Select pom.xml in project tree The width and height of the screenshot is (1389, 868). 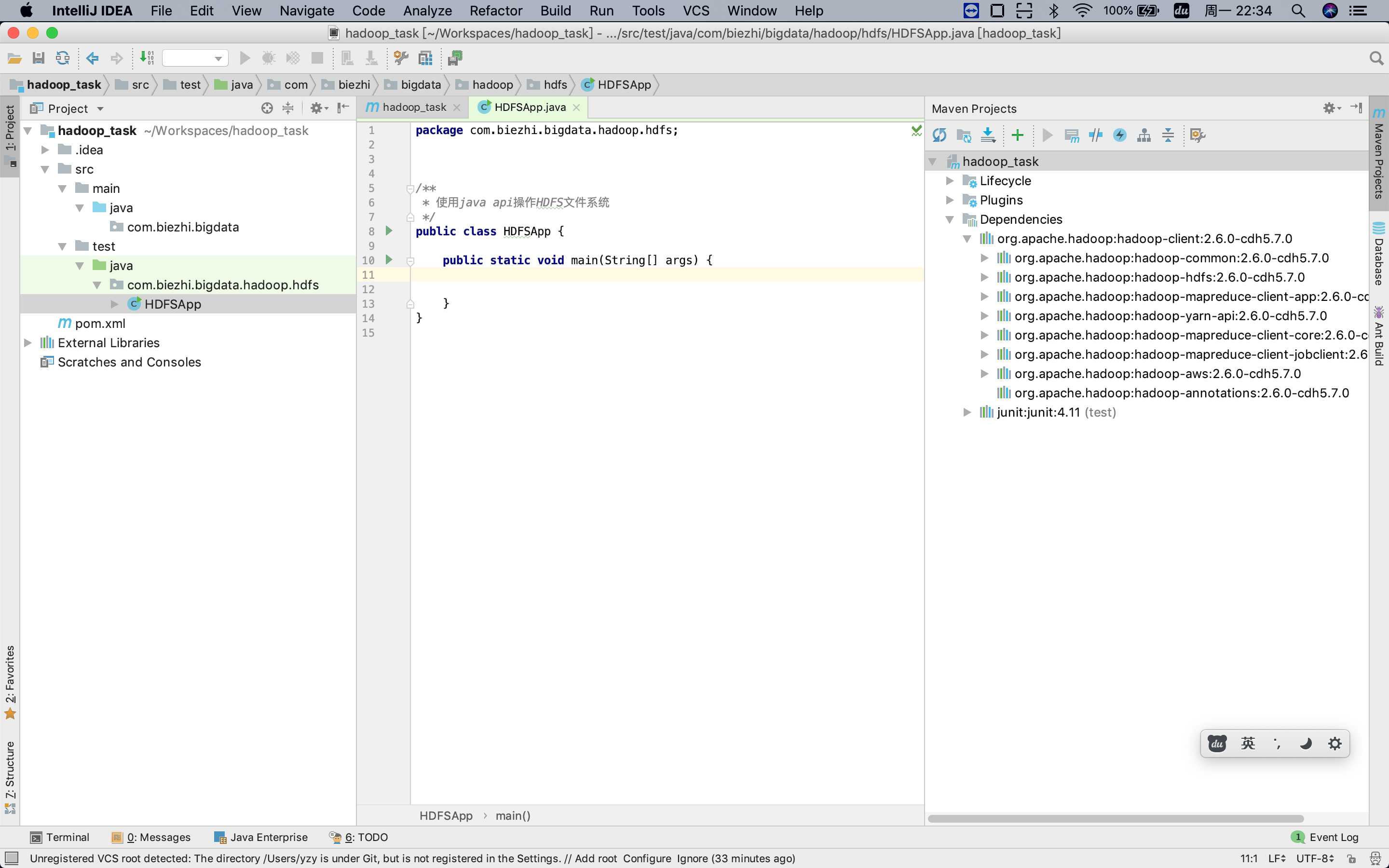point(100,324)
